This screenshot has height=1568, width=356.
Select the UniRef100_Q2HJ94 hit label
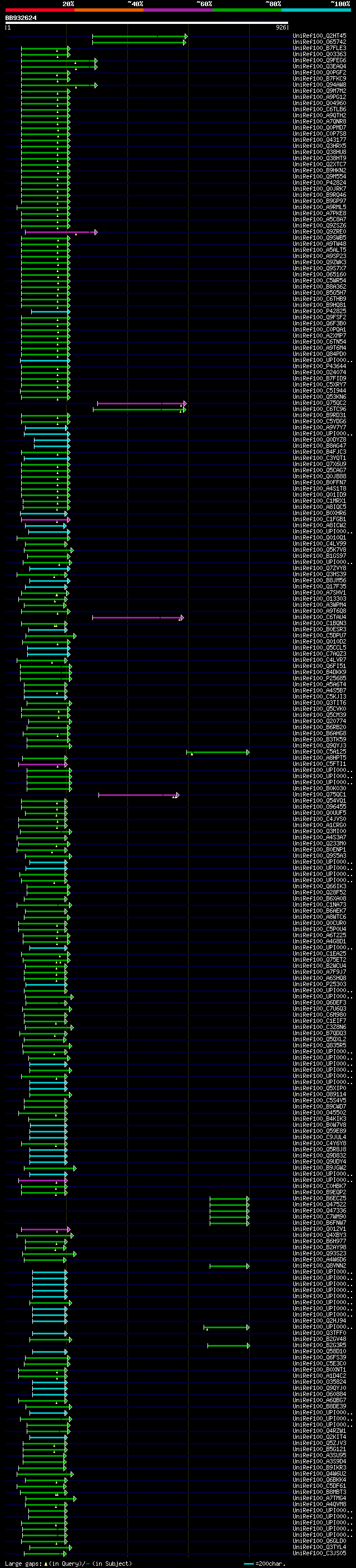tap(319, 1321)
